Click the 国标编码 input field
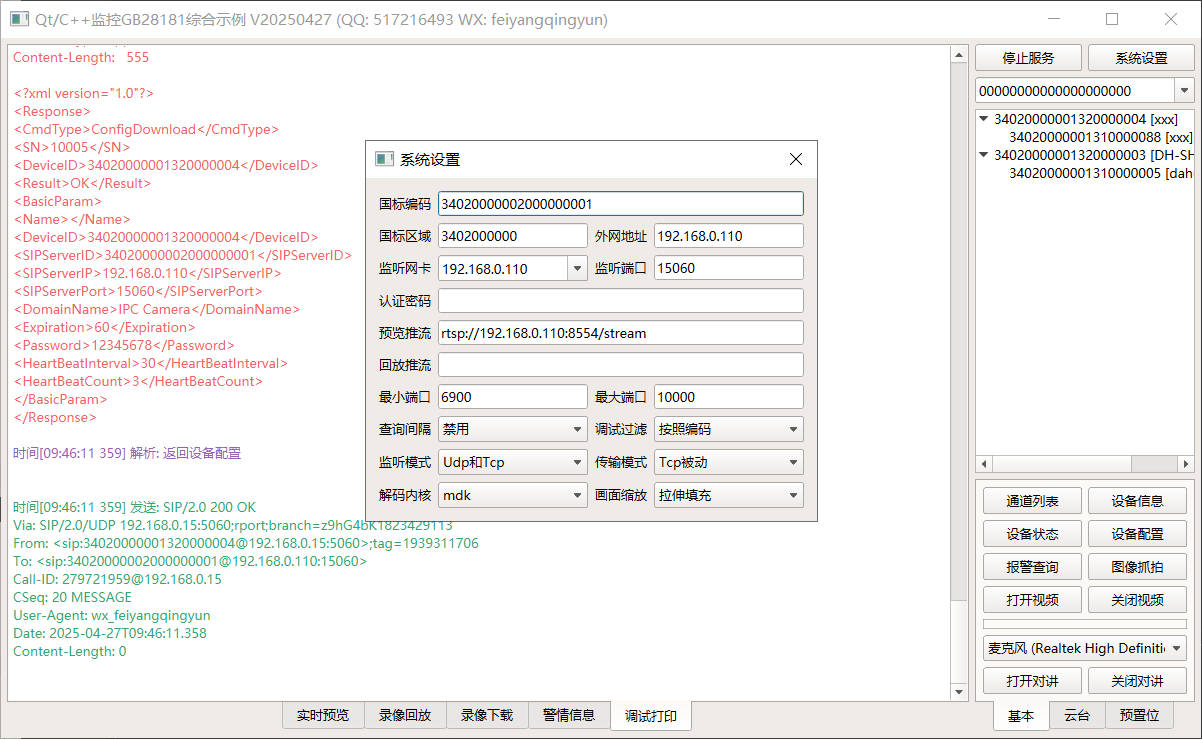 [x=620, y=204]
